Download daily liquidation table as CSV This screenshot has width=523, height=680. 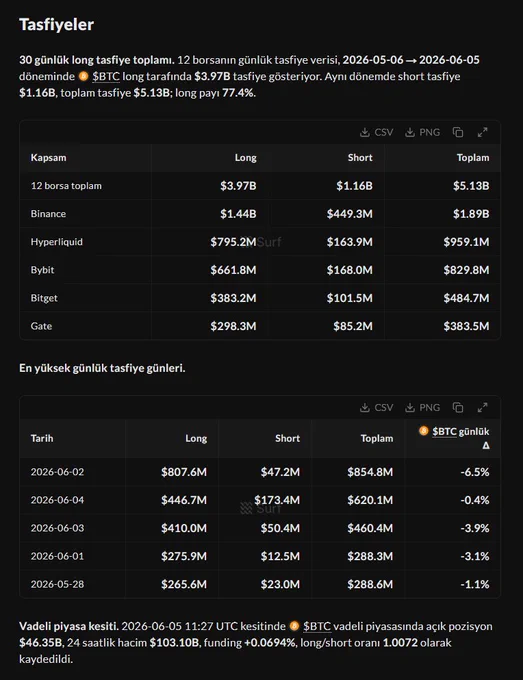coord(376,408)
